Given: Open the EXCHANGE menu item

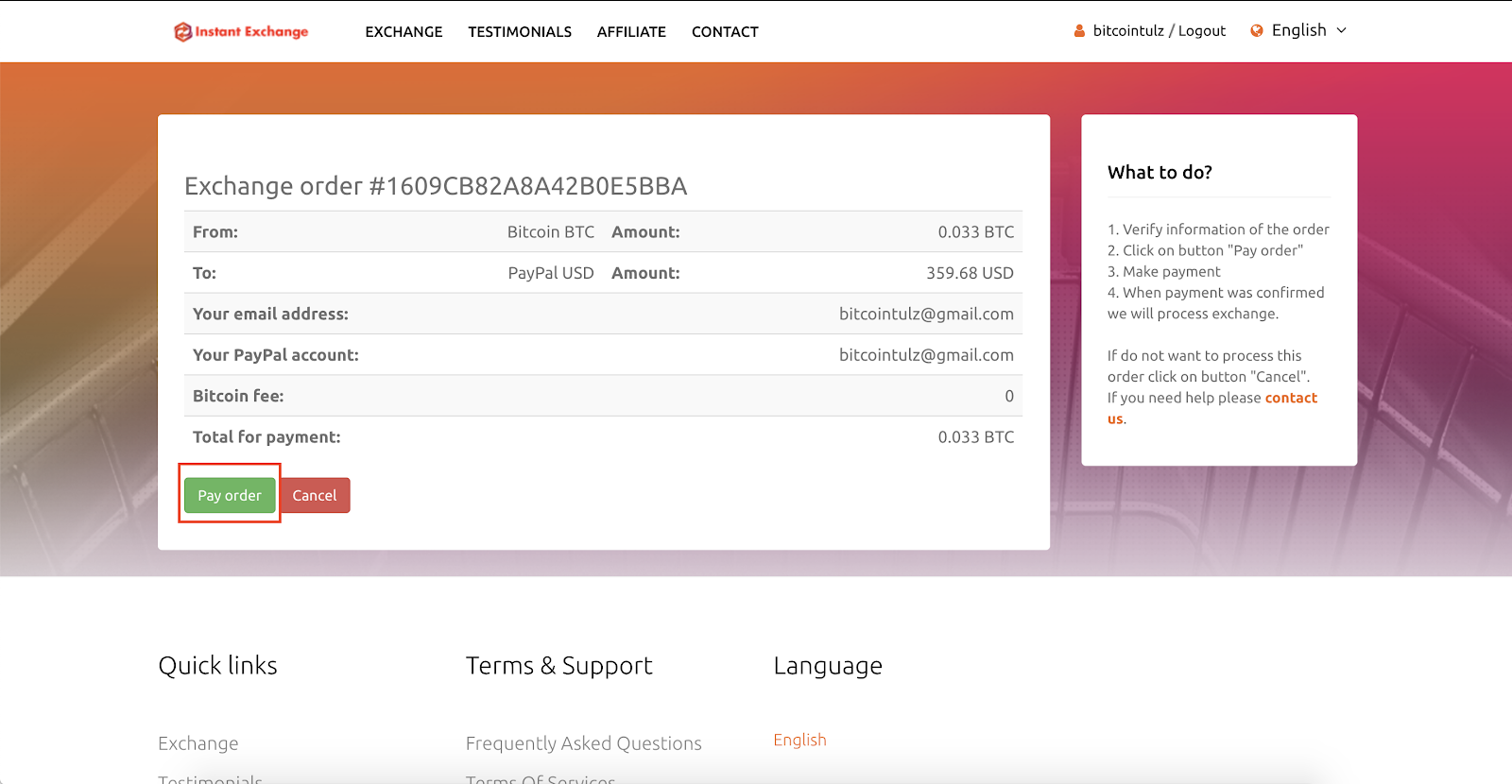Looking at the screenshot, I should click(404, 32).
